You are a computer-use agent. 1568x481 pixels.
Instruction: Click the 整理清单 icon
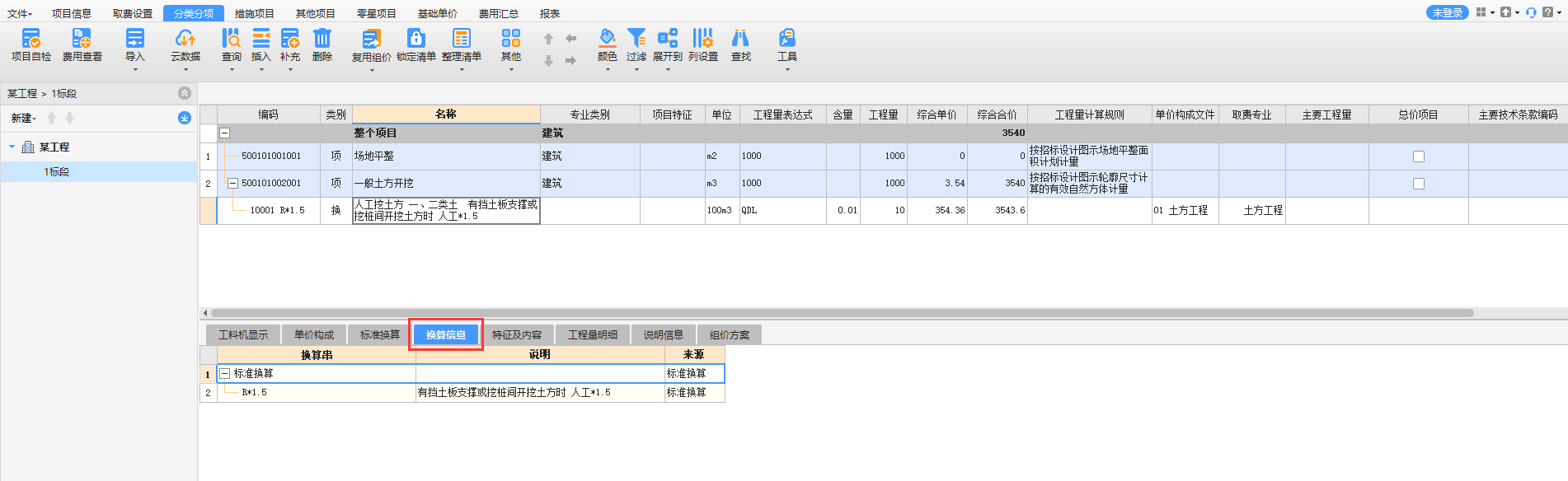point(462,39)
